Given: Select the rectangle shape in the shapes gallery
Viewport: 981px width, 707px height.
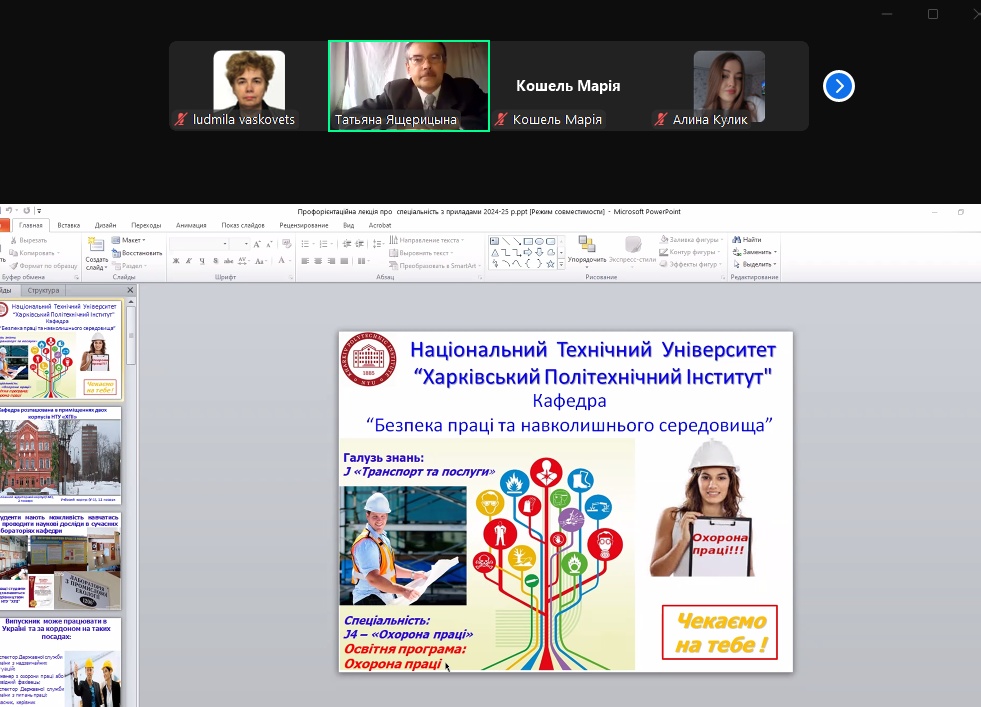Looking at the screenshot, I should point(528,241).
